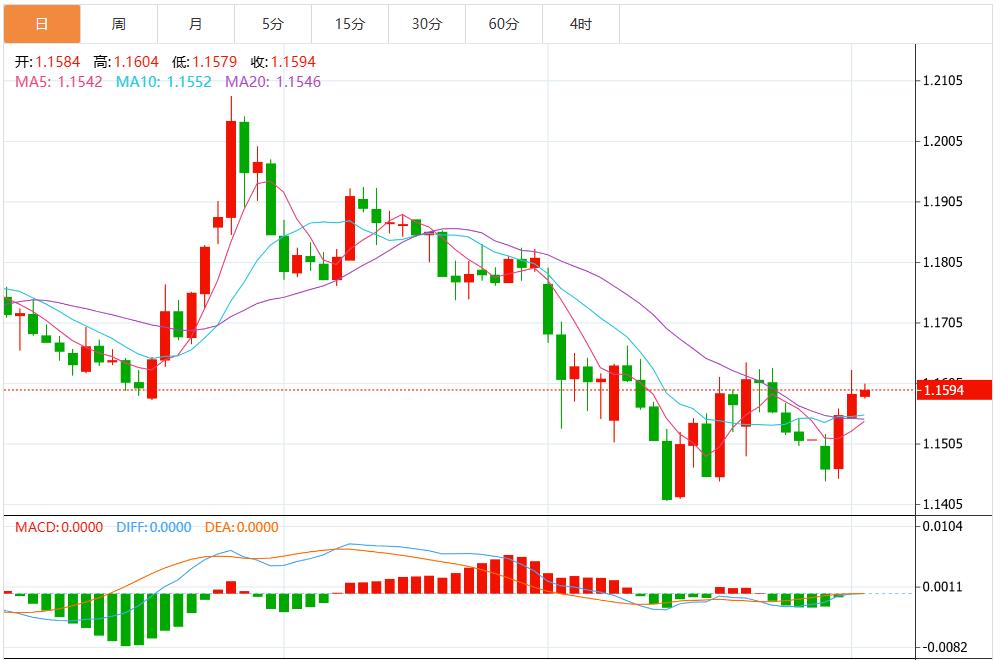Switch to the 周 weekly chart tab
The image size is (1000, 660).
119,24
